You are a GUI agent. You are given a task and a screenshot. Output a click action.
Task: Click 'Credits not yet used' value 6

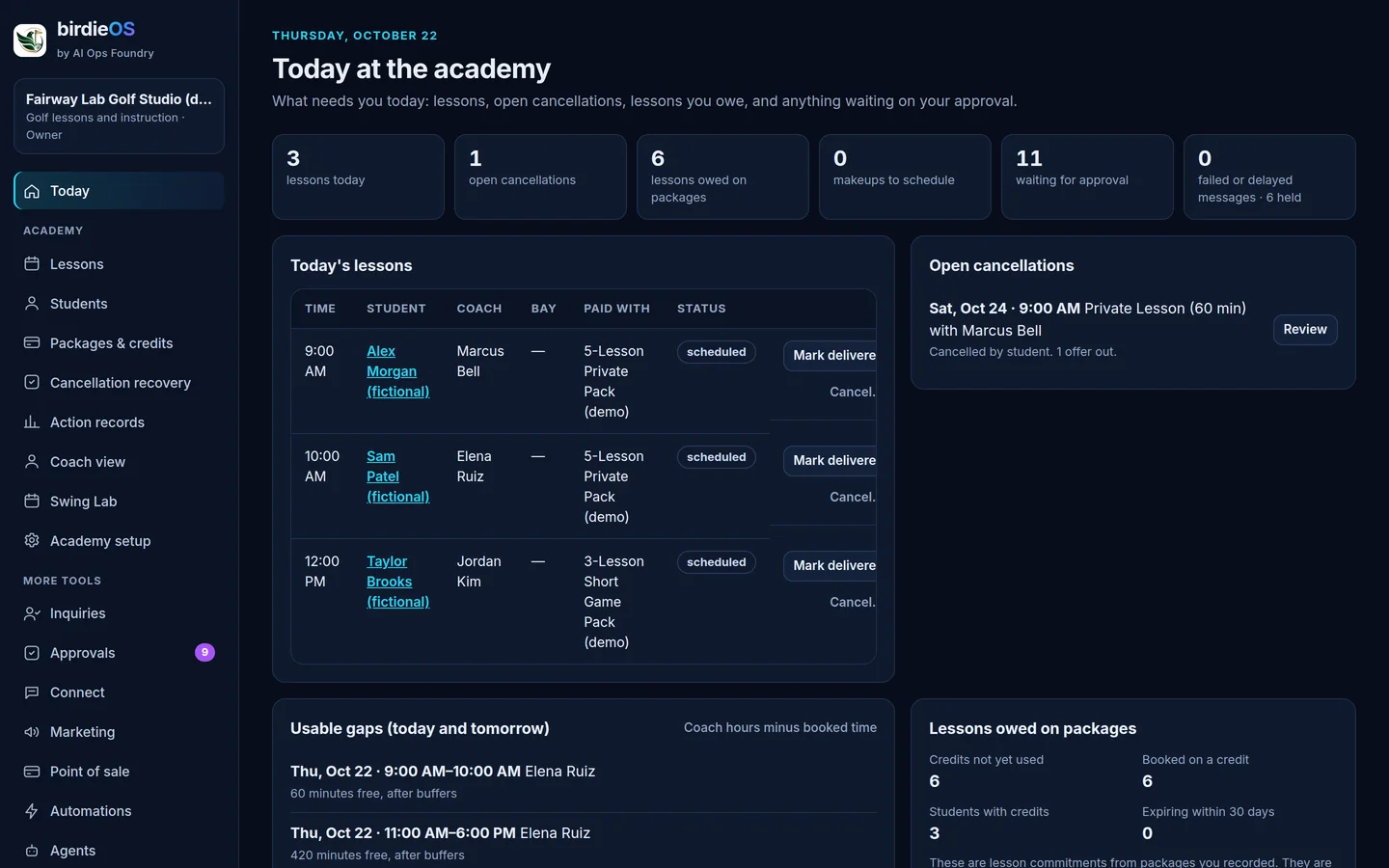pos(935,781)
